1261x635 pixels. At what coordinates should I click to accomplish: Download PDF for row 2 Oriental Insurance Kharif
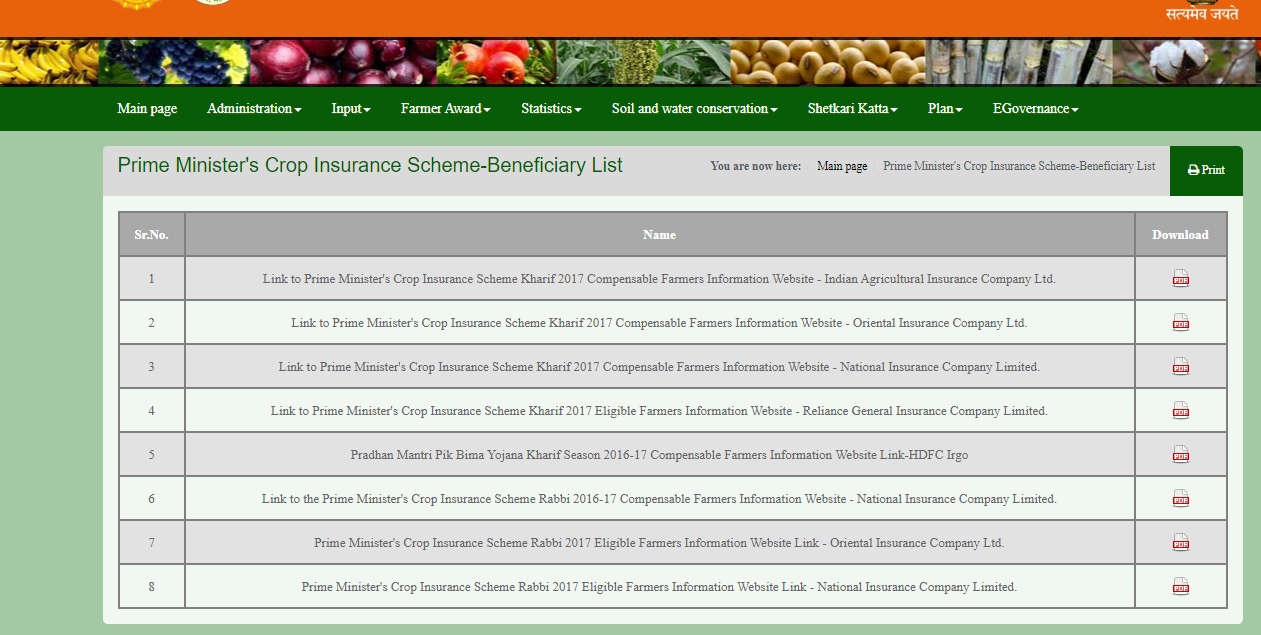[x=1180, y=323]
